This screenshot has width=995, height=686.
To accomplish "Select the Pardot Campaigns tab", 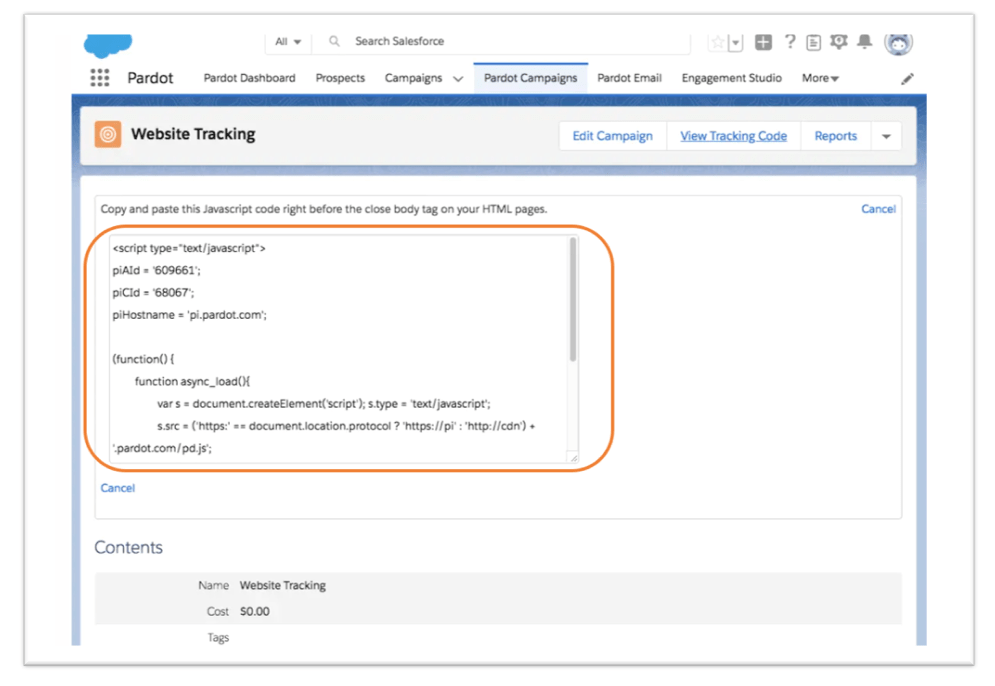I will 530,78.
